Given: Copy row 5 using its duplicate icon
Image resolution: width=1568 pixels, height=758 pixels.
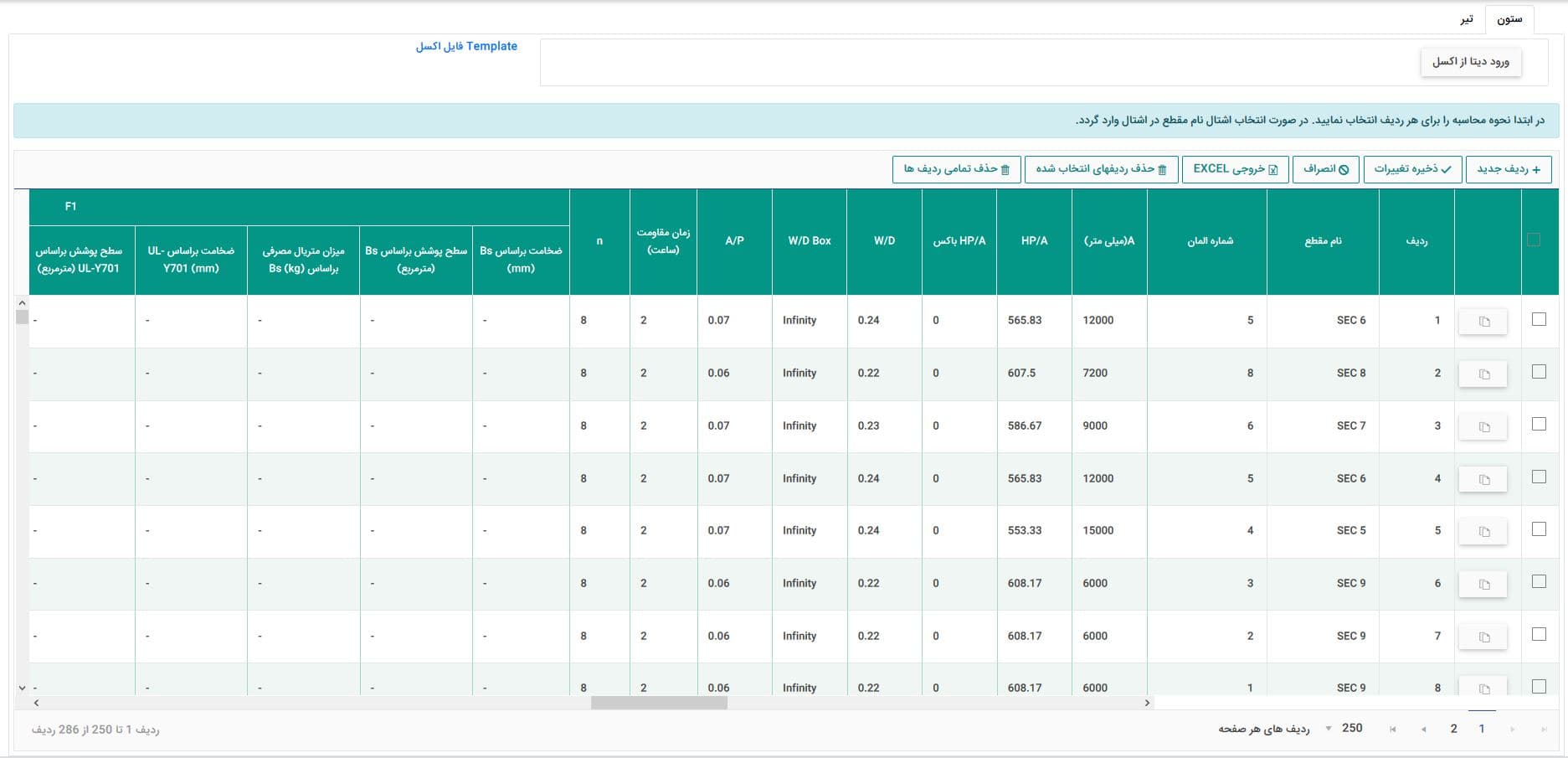Looking at the screenshot, I should click(x=1483, y=532).
